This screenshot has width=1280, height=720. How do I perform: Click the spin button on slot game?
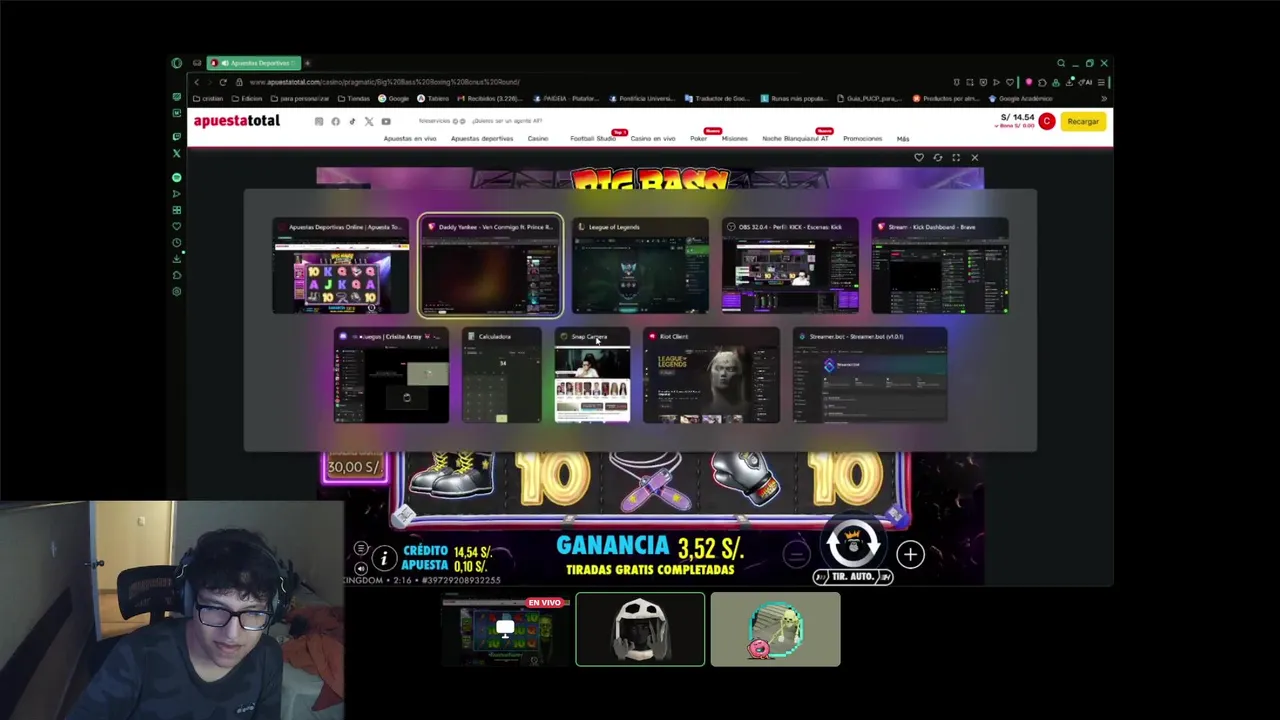(x=853, y=545)
